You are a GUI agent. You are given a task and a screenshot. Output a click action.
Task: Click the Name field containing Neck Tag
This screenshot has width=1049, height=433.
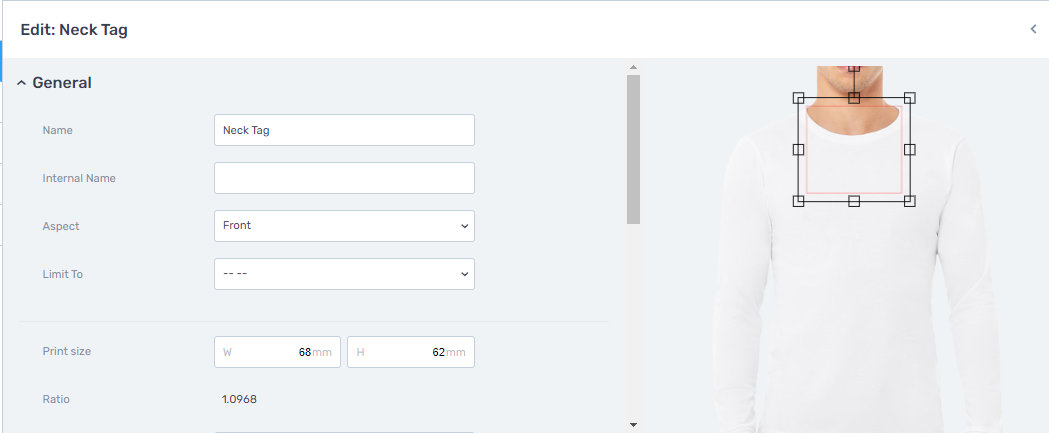click(x=345, y=130)
